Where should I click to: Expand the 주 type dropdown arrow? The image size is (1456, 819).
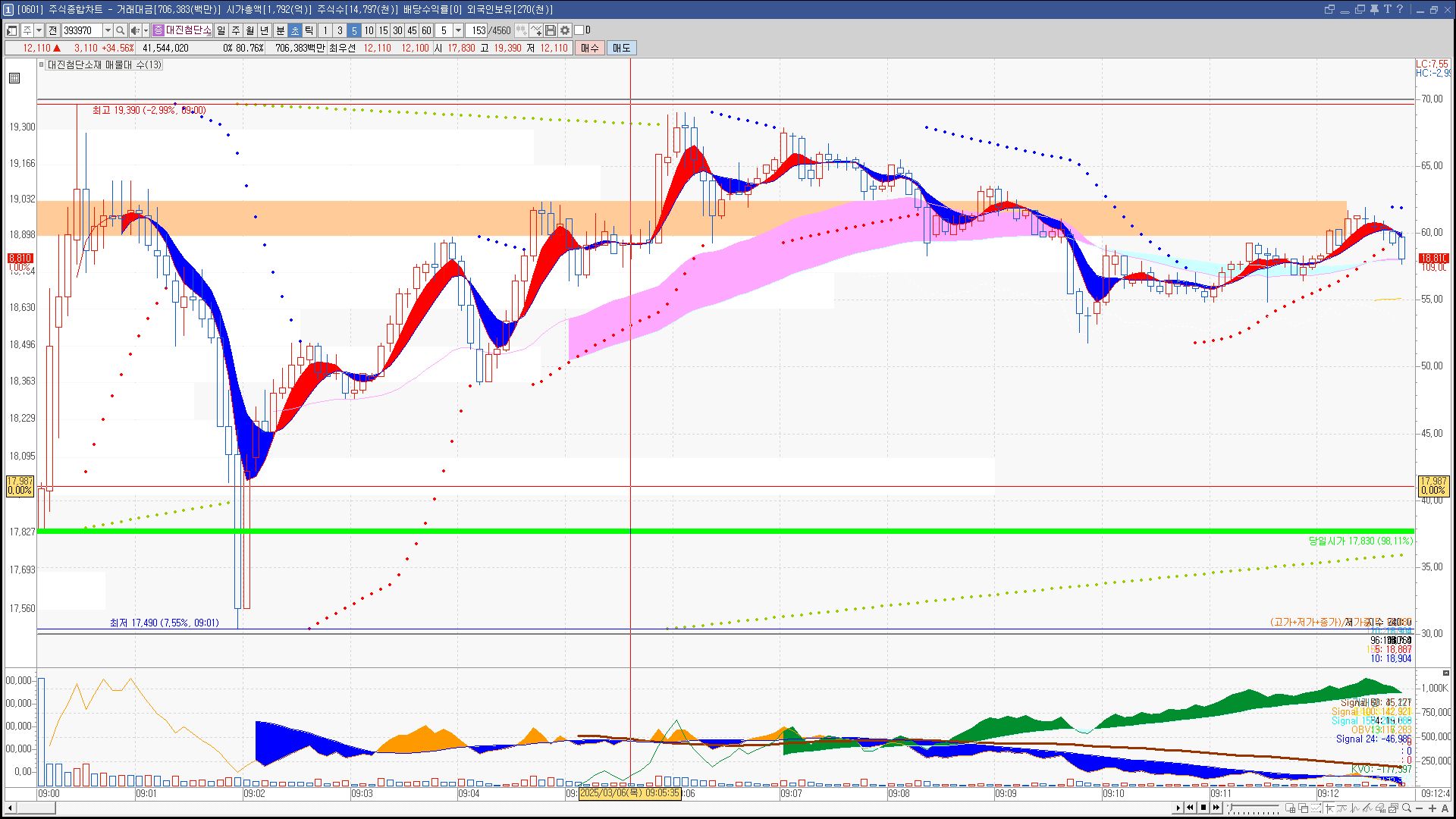39,30
